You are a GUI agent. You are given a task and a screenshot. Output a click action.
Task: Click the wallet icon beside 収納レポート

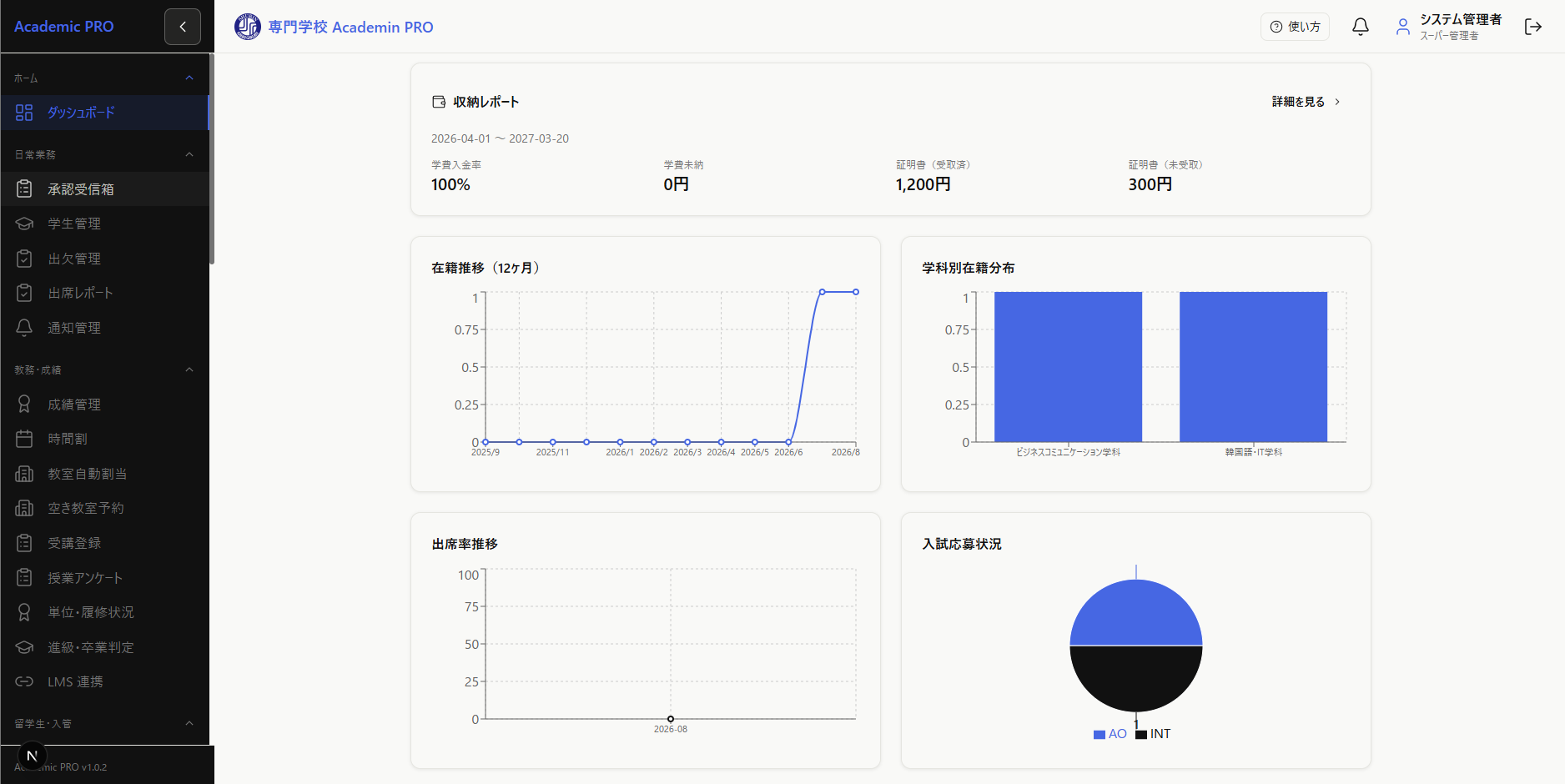439,102
